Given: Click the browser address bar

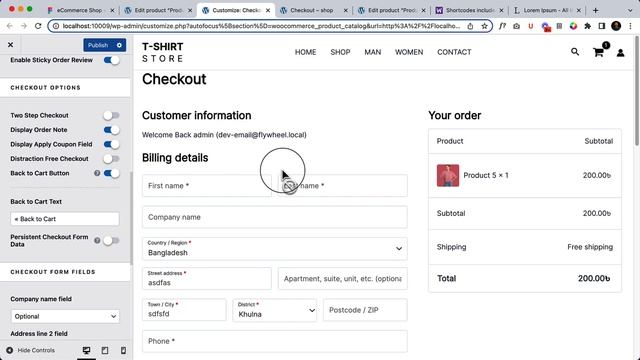Looking at the screenshot, I should pyautogui.click(x=261, y=26).
